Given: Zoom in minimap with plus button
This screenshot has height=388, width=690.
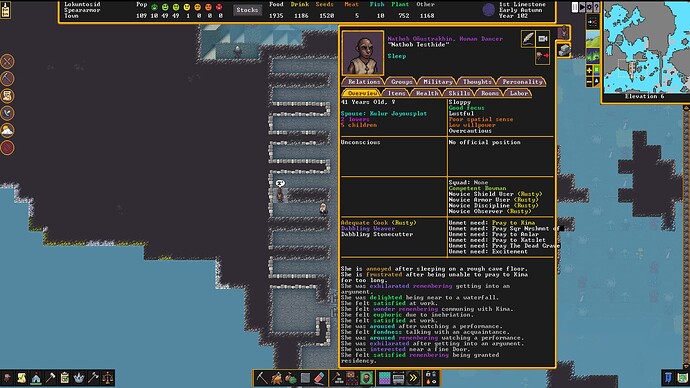Looking at the screenshot, I should [x=589, y=70].
